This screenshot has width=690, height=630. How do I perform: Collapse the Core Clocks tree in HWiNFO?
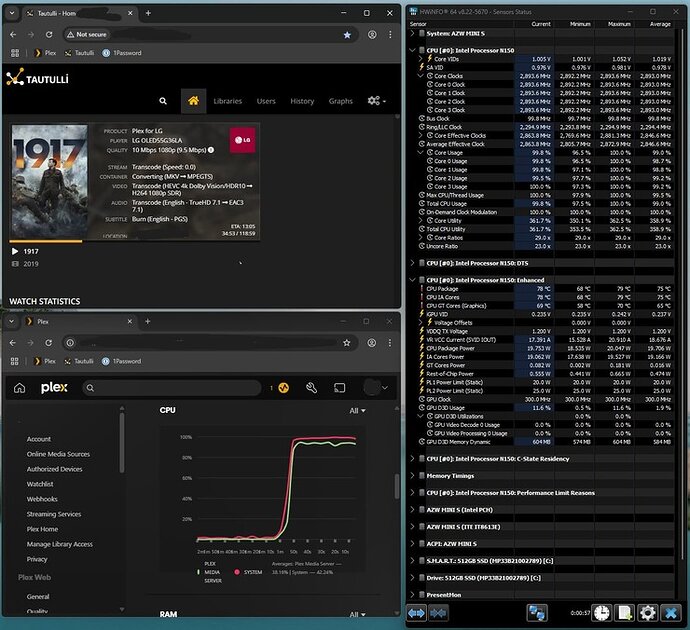421,76
